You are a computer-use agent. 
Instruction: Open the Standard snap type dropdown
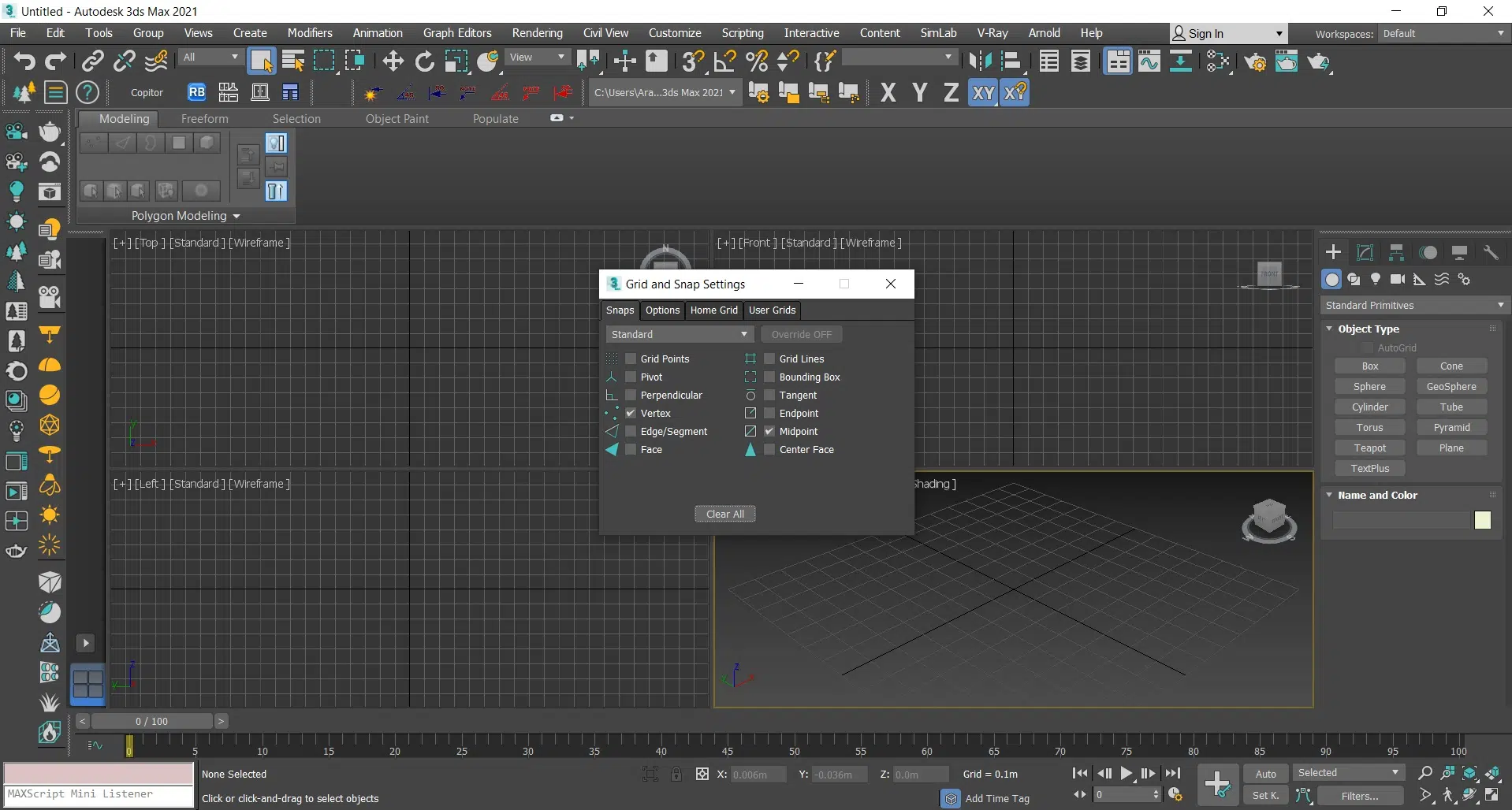(x=679, y=334)
